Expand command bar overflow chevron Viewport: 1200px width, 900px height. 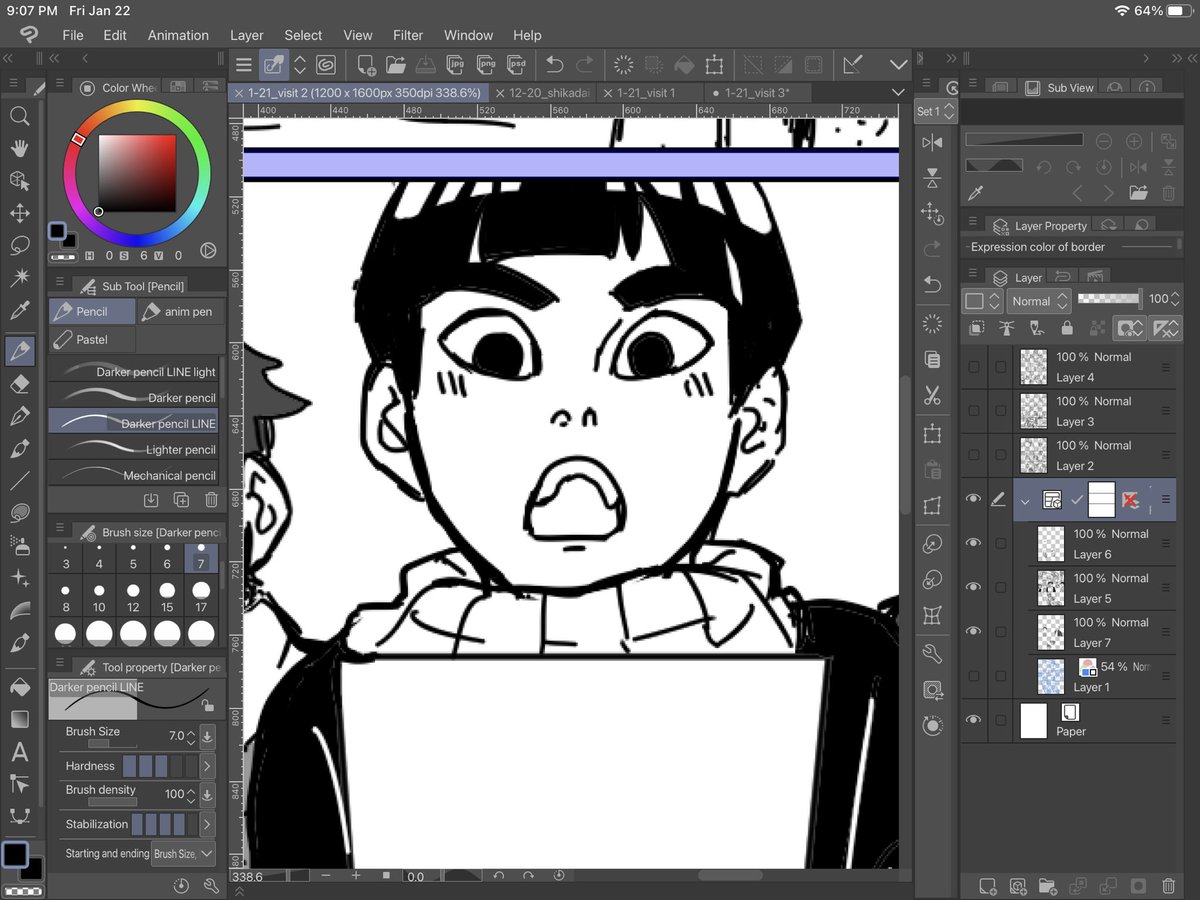(898, 65)
